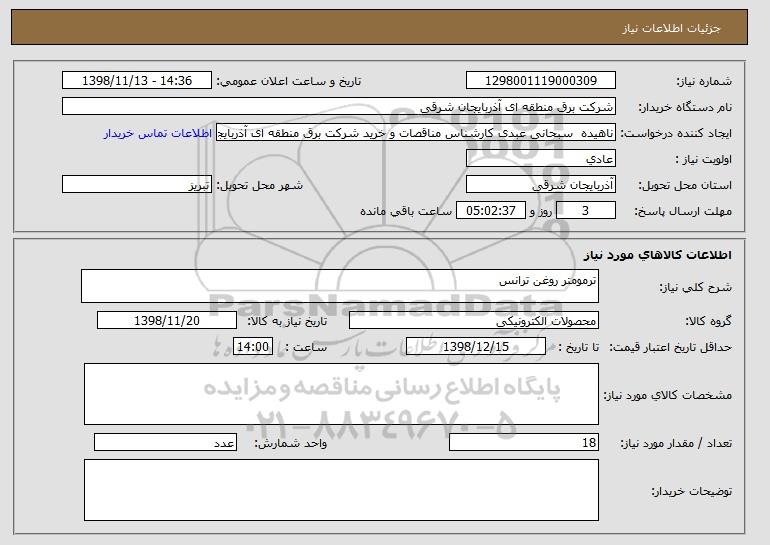Viewport: 770px width, 545px height.
Task: Click the remaining time field 05:02:37
Action: pos(491,211)
